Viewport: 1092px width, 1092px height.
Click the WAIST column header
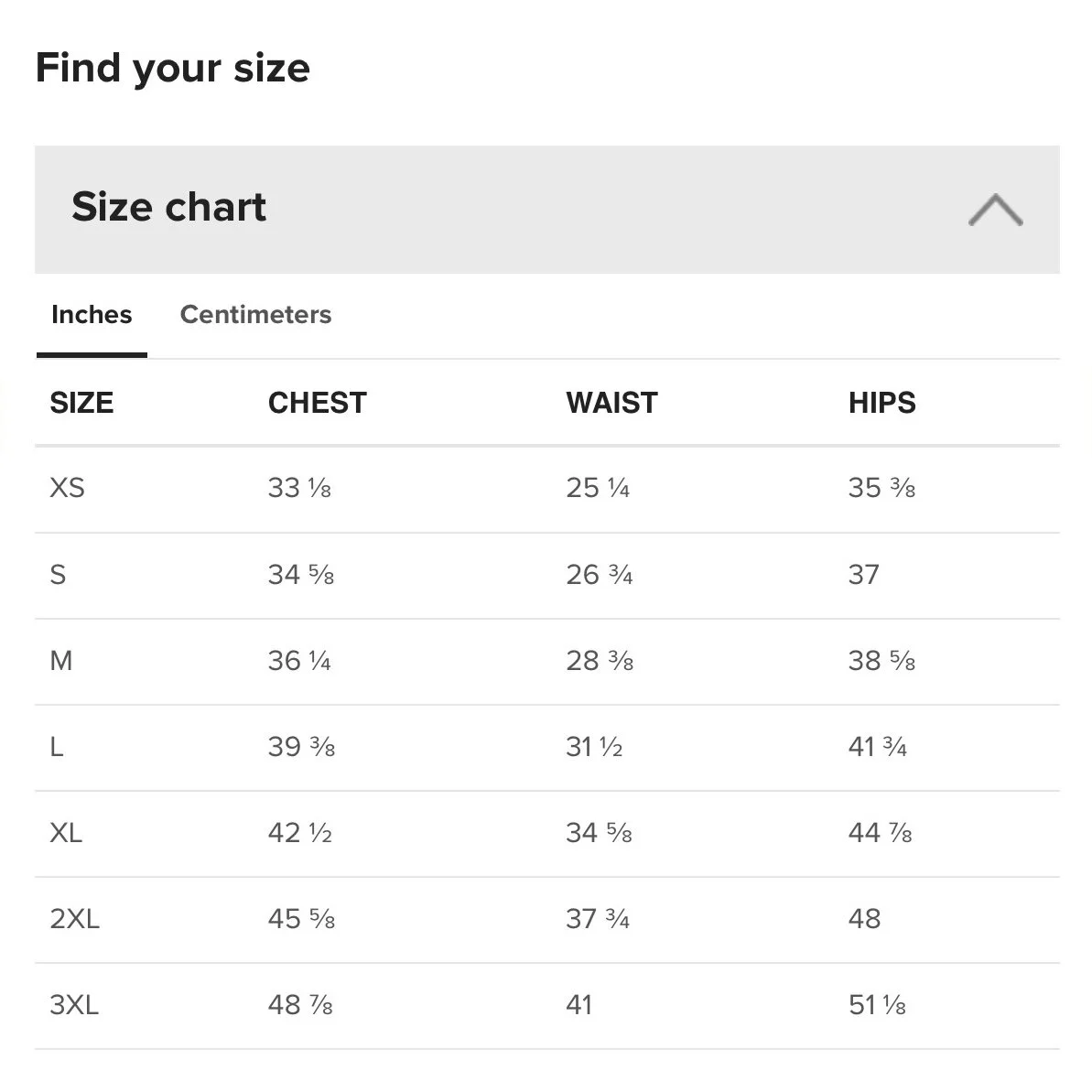click(x=611, y=403)
